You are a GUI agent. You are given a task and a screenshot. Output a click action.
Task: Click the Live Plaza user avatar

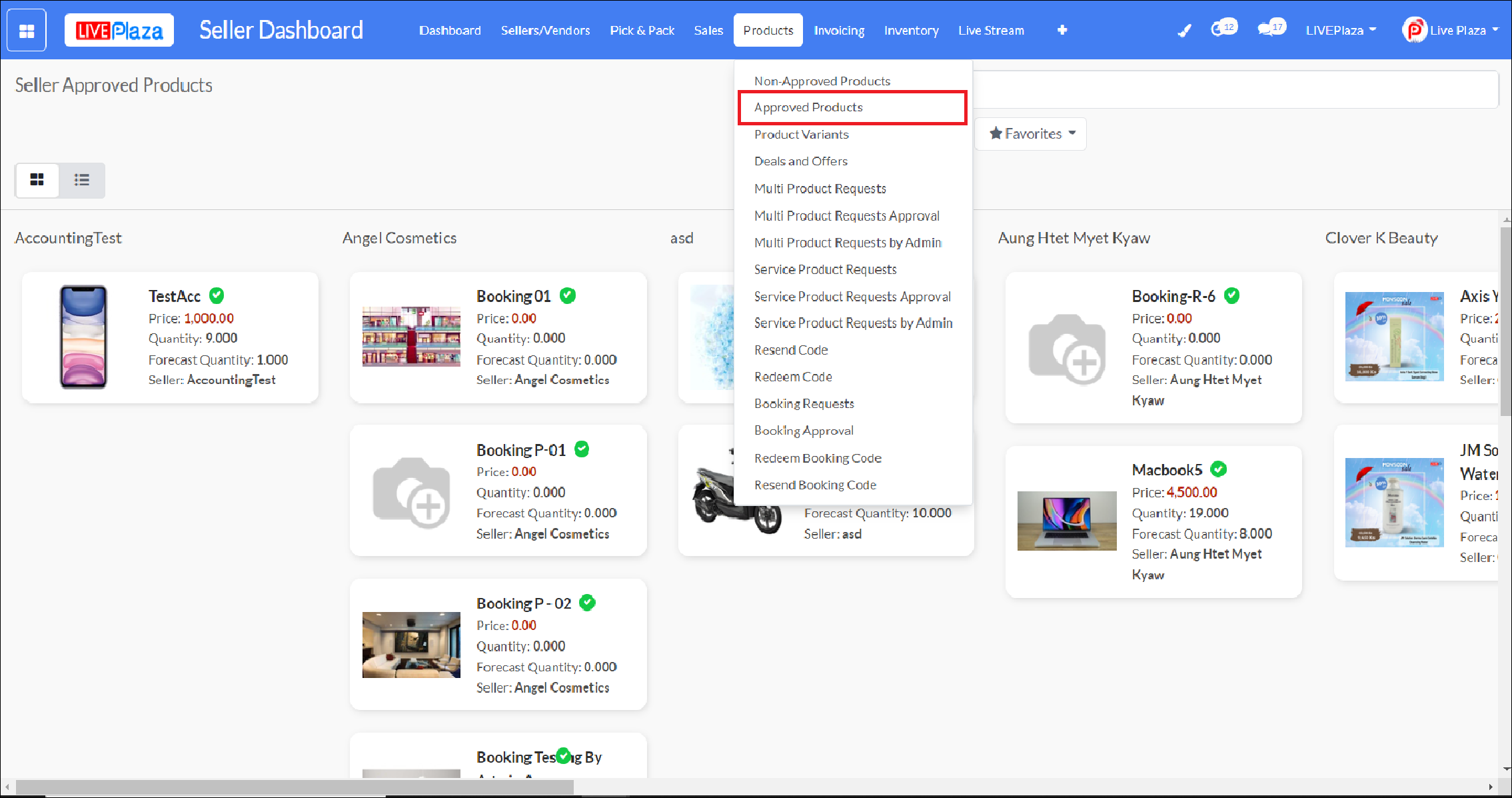(1413, 30)
